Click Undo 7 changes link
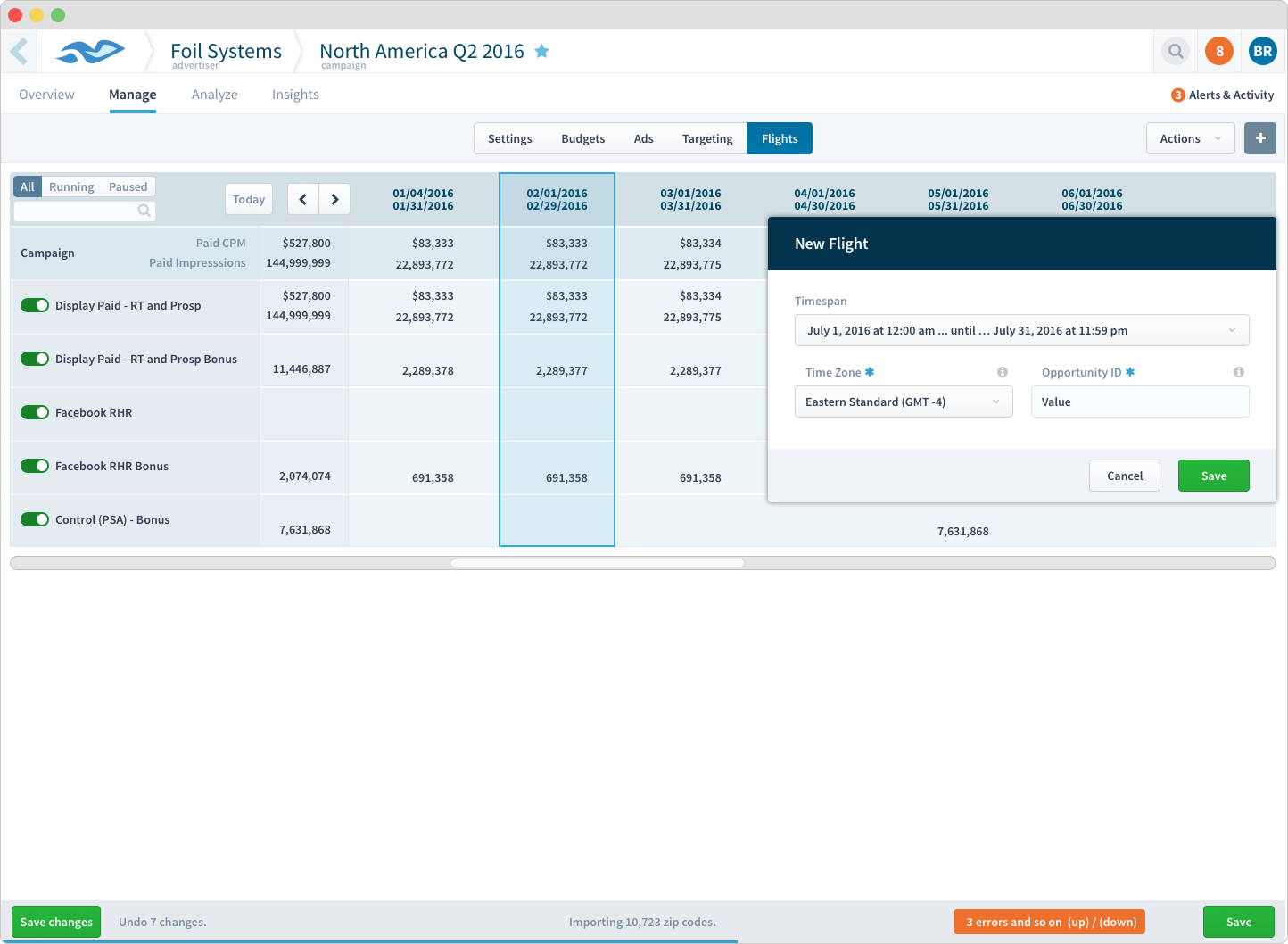Screen dimensions: 1288x944 point(162,922)
